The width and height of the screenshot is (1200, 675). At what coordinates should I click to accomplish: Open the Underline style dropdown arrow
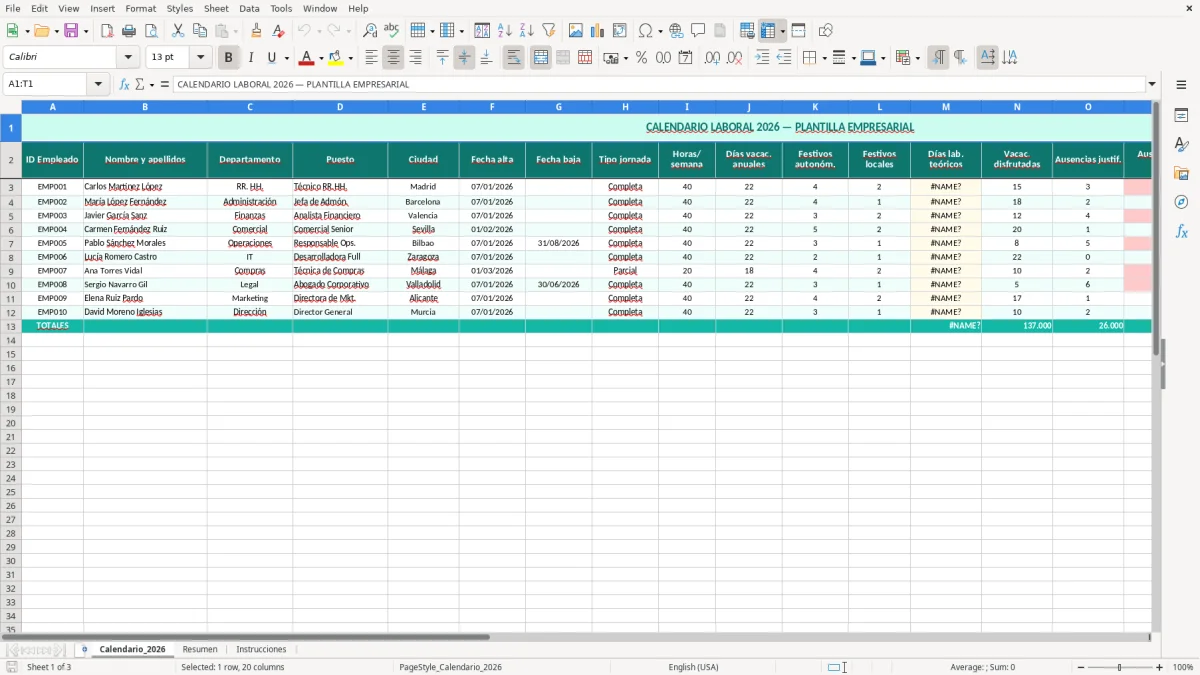click(287, 58)
